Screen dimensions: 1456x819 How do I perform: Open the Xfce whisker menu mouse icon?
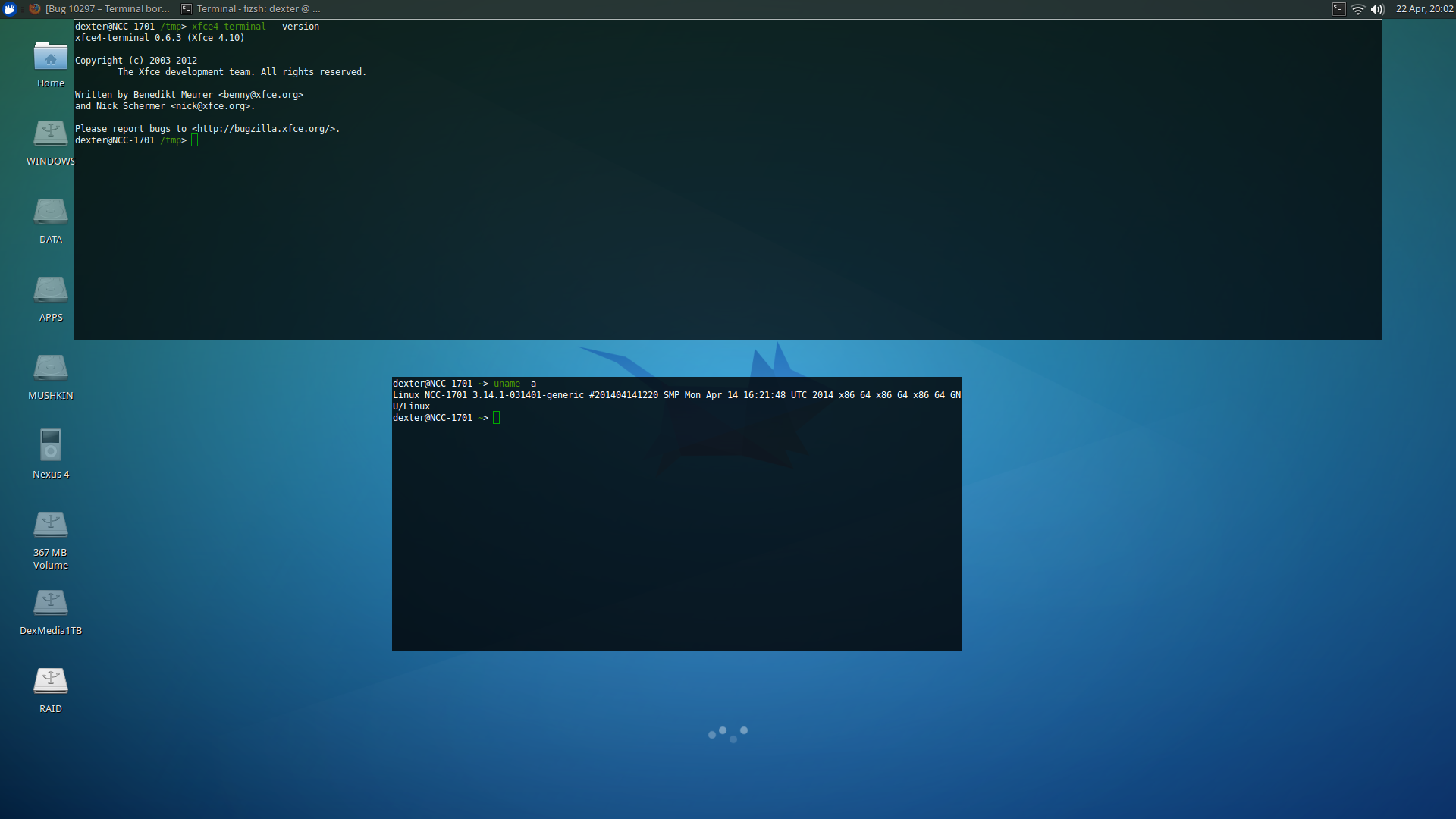(10, 9)
